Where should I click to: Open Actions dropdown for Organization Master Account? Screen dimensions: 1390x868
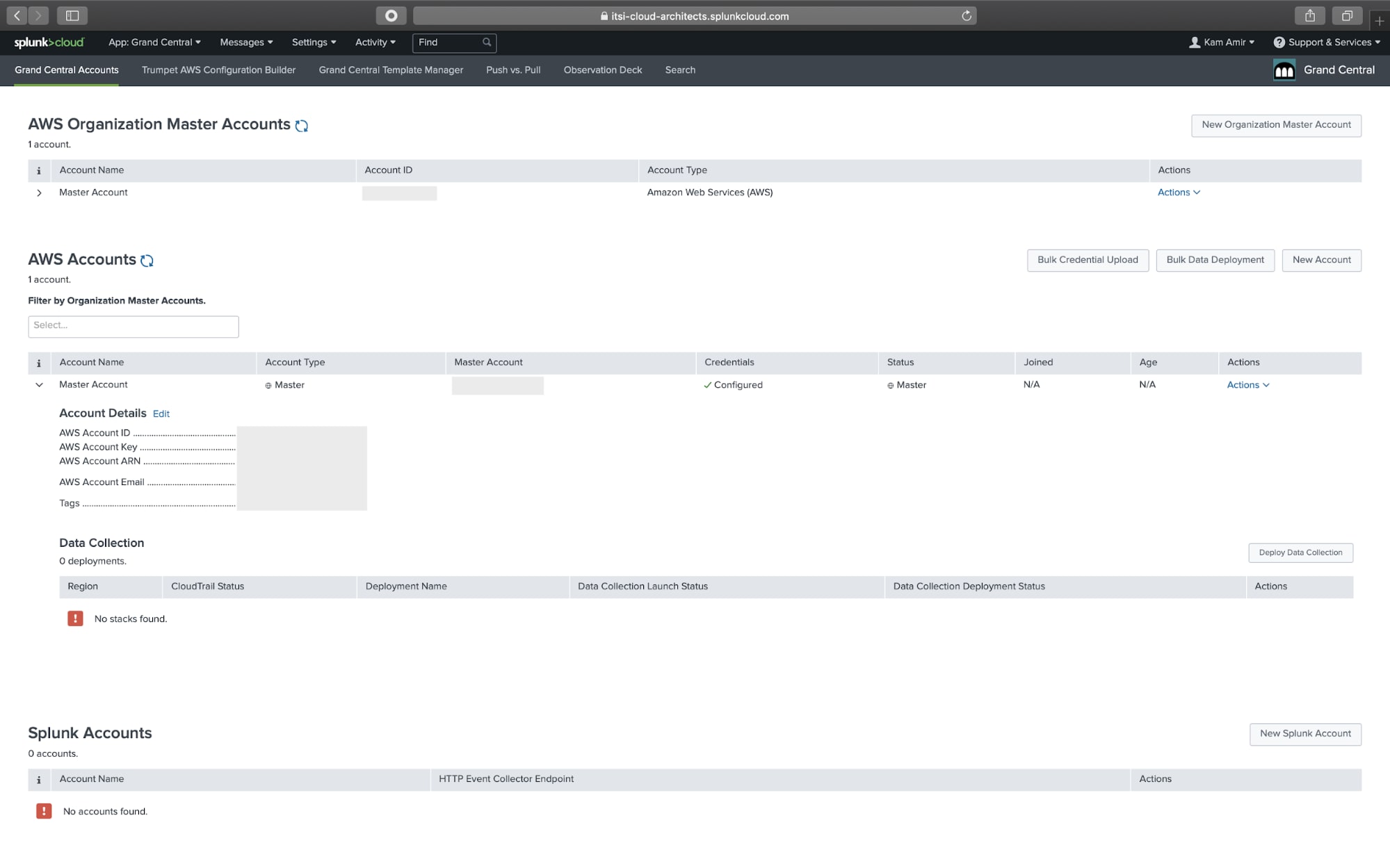pyautogui.click(x=1179, y=193)
